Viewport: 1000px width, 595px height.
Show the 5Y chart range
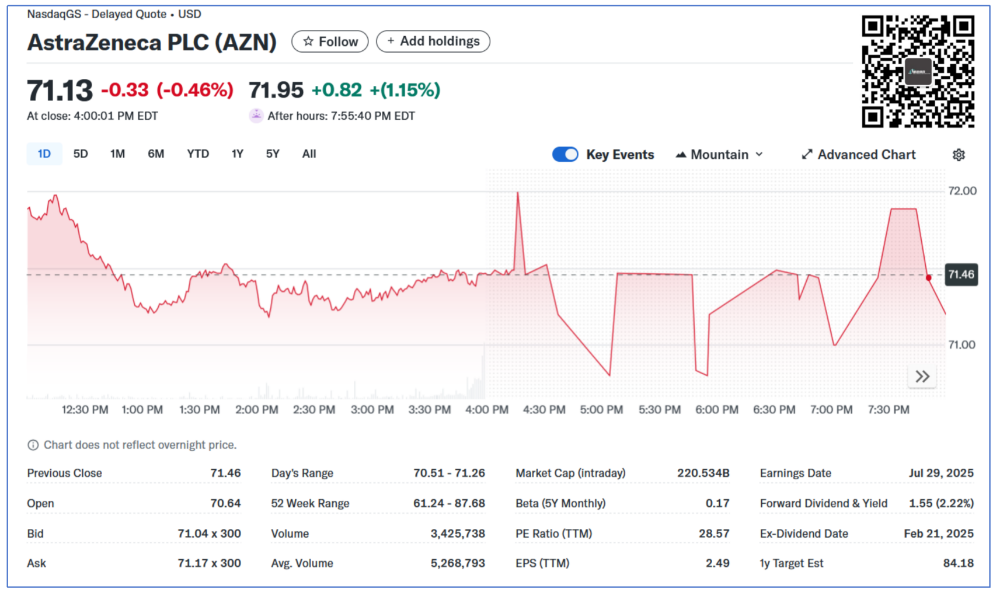pyautogui.click(x=272, y=154)
